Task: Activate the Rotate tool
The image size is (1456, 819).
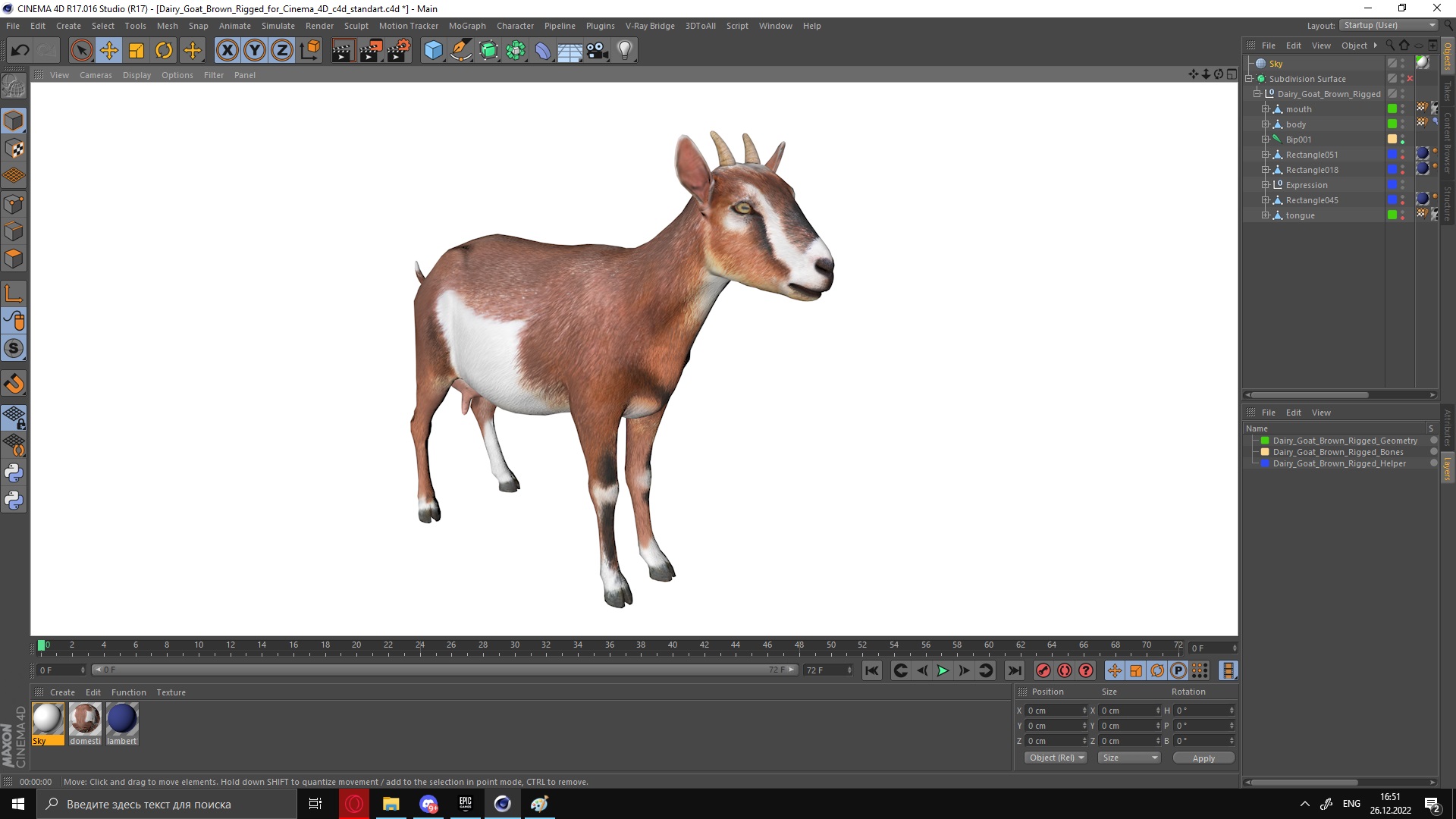Action: [x=164, y=51]
